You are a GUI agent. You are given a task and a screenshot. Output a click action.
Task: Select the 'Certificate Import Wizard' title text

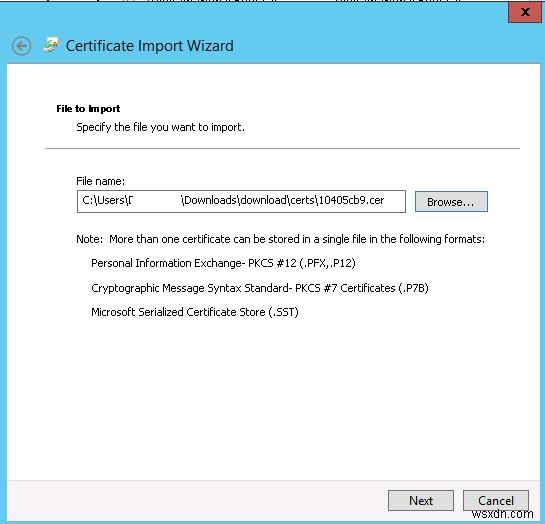[x=149, y=46]
